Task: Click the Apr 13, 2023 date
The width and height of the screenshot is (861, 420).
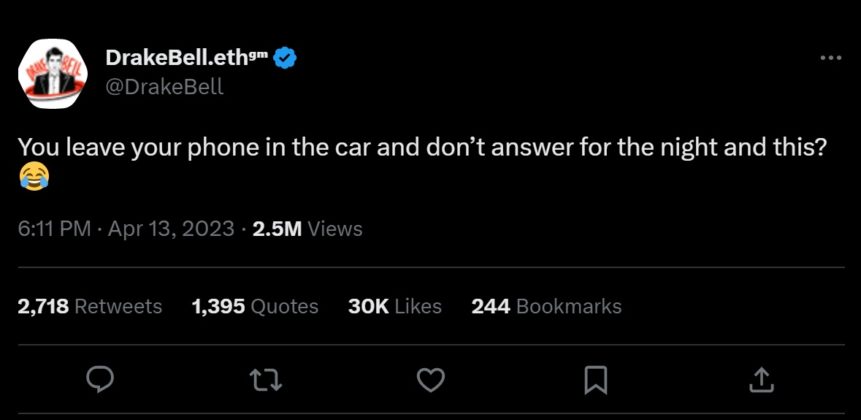Action: 171,229
